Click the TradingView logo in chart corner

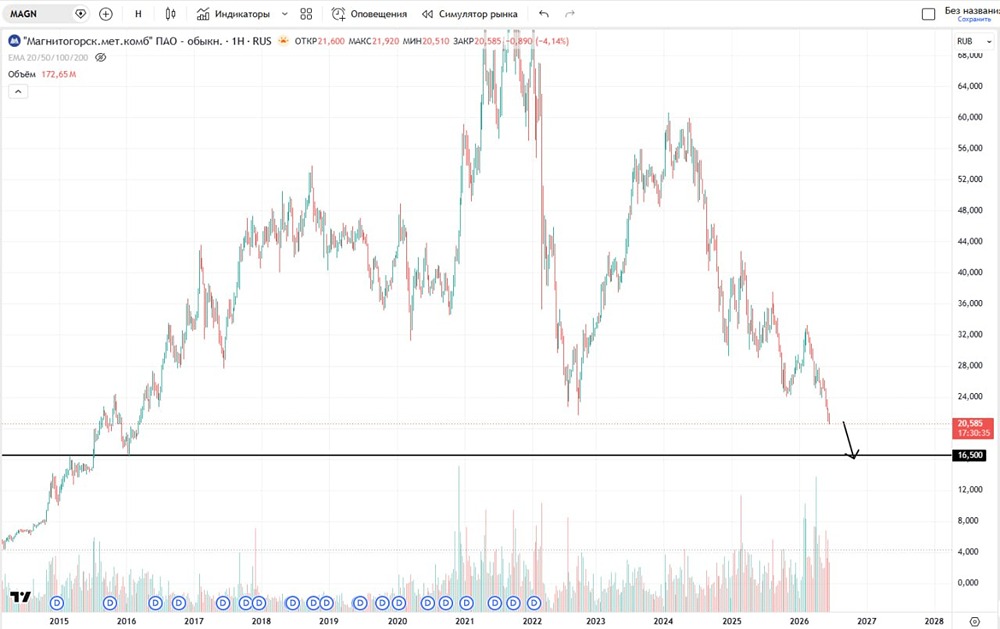(20, 597)
